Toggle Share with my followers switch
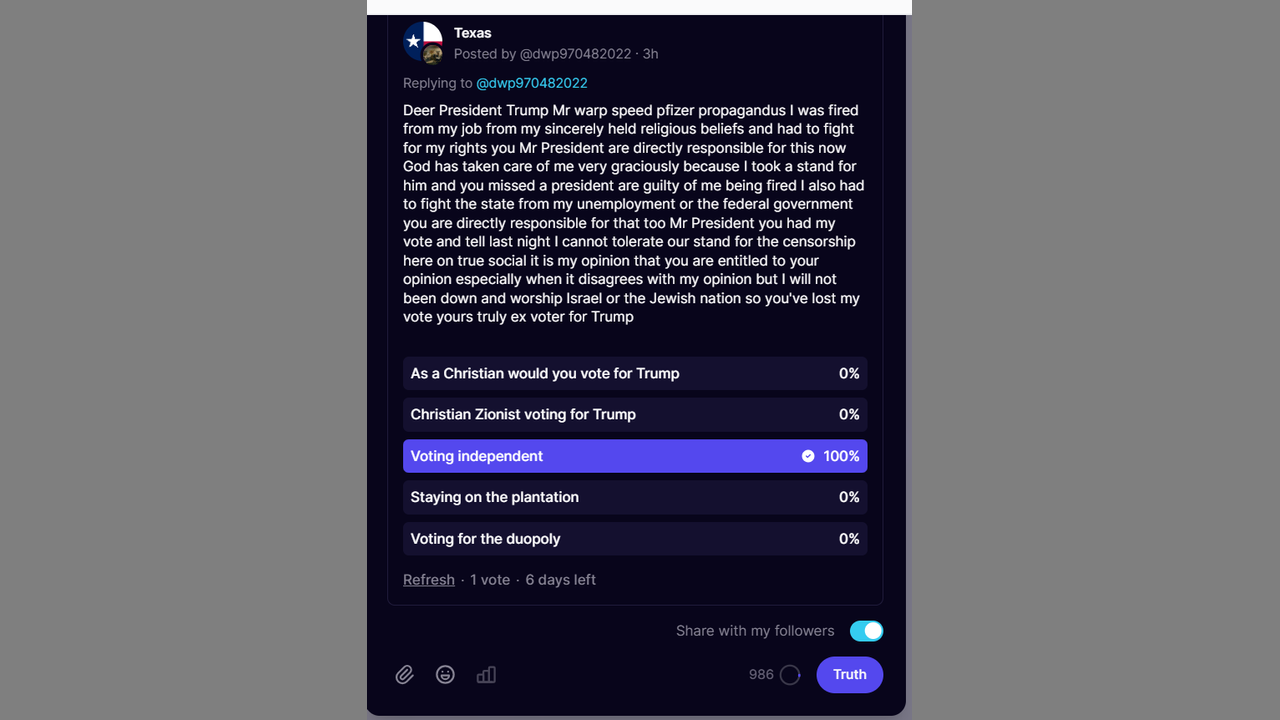This screenshot has height=720, width=1280. 866,631
